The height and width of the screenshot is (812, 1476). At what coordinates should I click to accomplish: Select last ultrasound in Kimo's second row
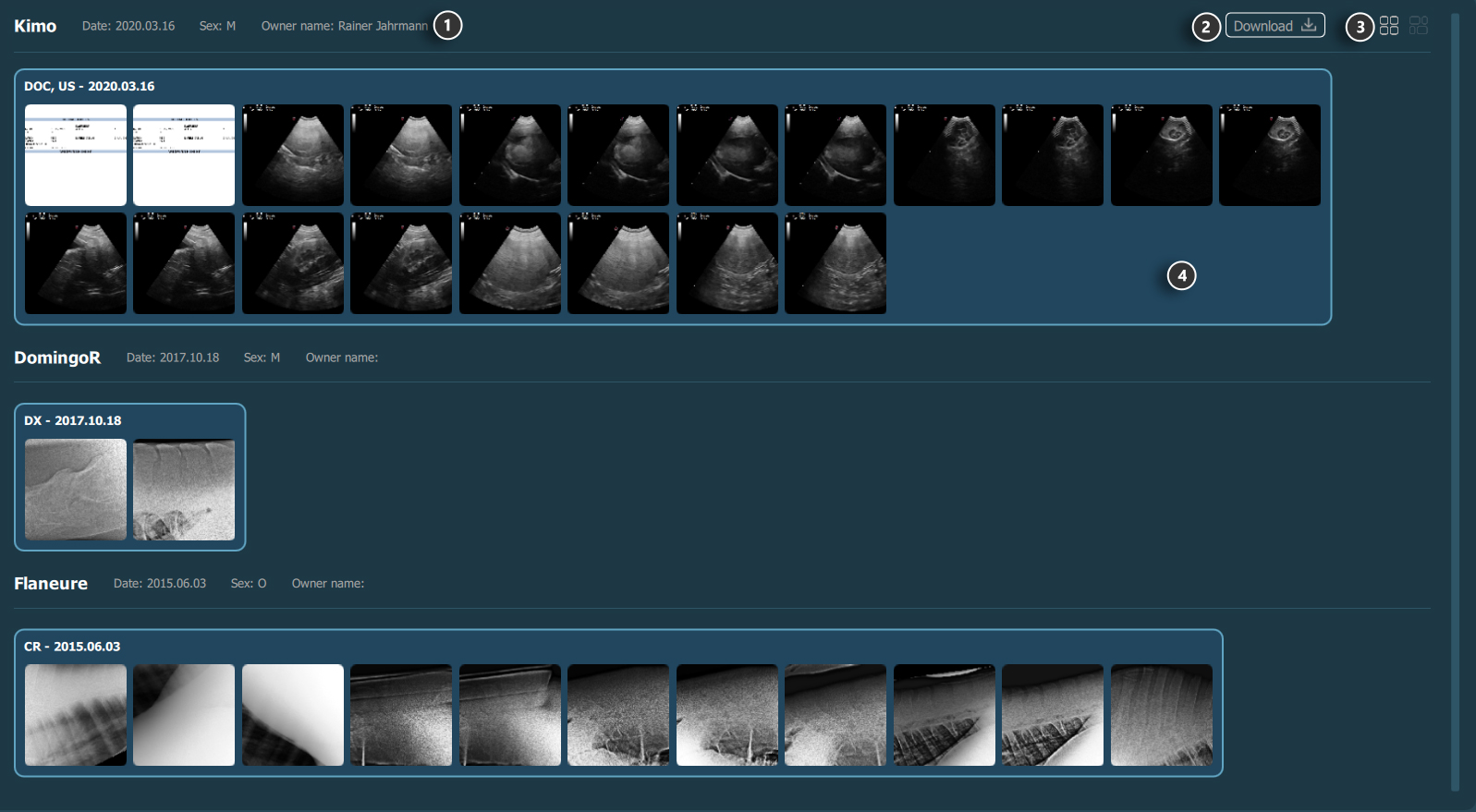pyautogui.click(x=836, y=263)
